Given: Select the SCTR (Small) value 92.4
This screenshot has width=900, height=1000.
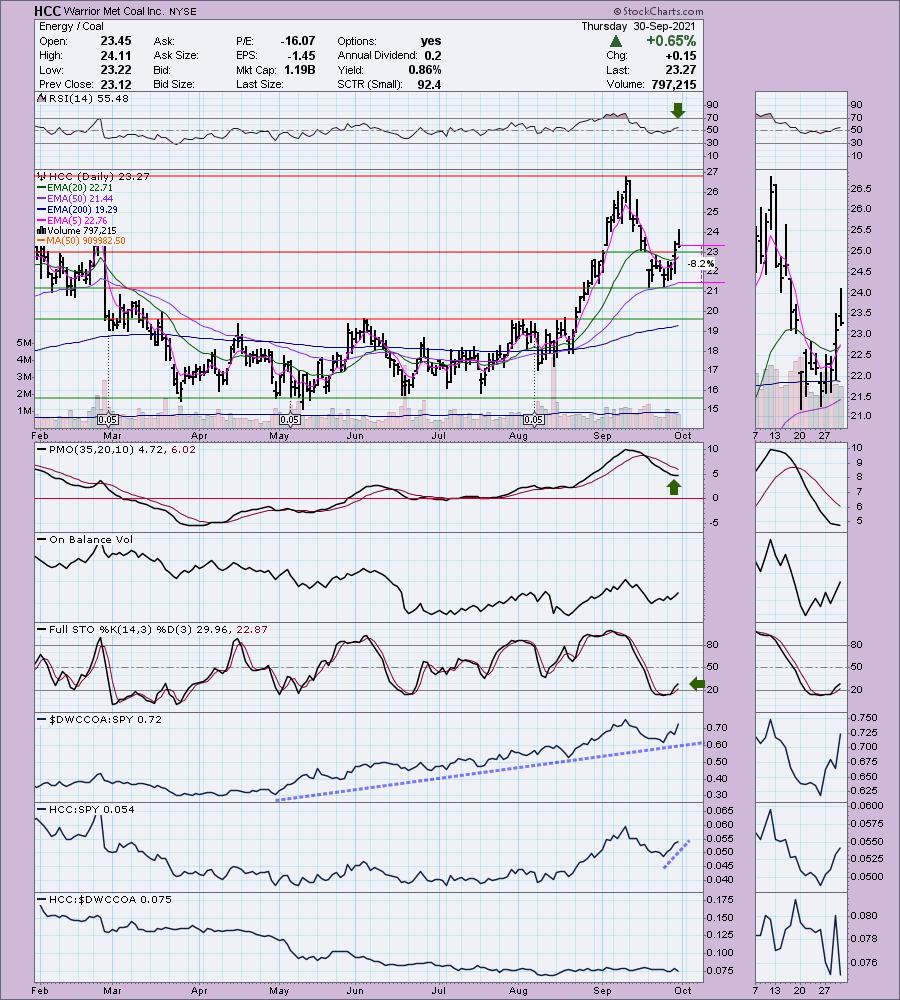Looking at the screenshot, I should (429, 84).
